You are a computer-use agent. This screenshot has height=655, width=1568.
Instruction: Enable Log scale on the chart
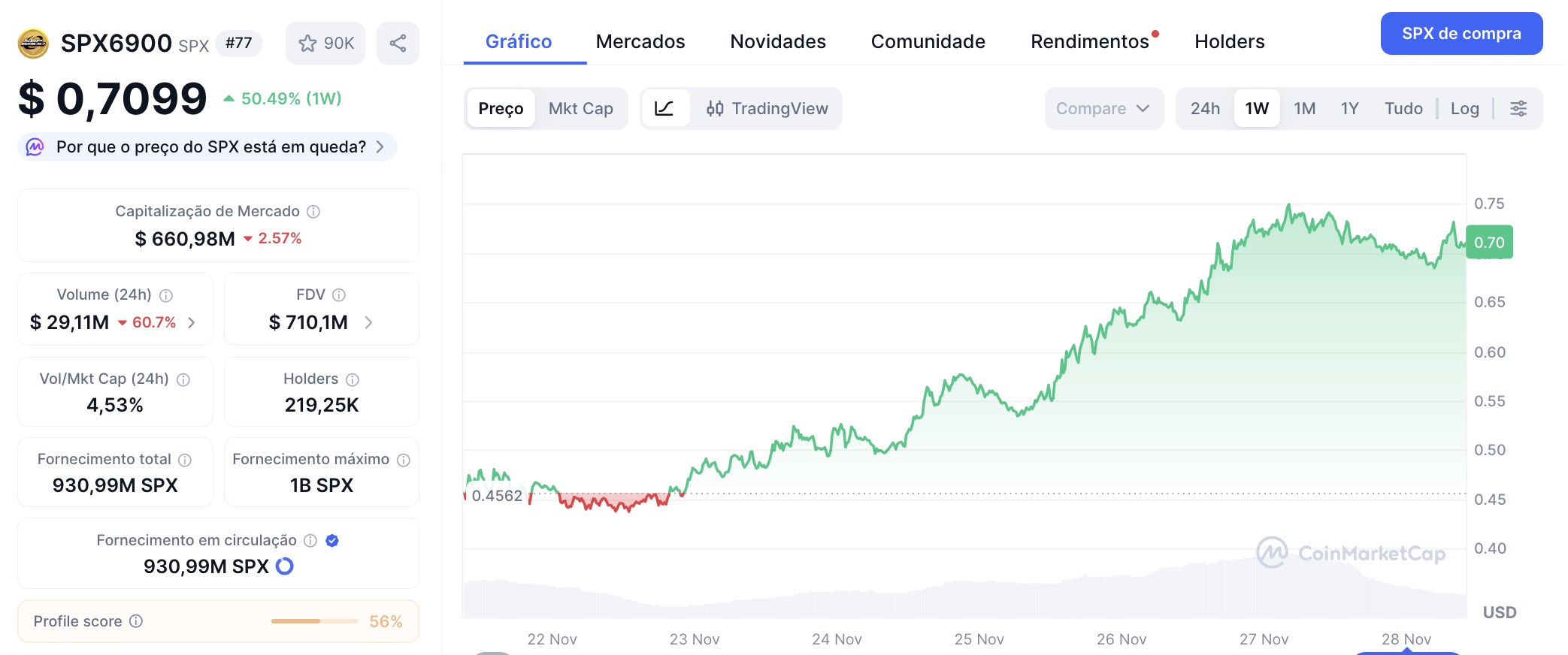pyautogui.click(x=1464, y=108)
